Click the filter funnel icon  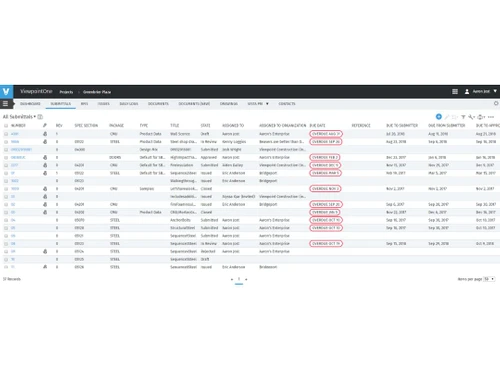click(463, 117)
